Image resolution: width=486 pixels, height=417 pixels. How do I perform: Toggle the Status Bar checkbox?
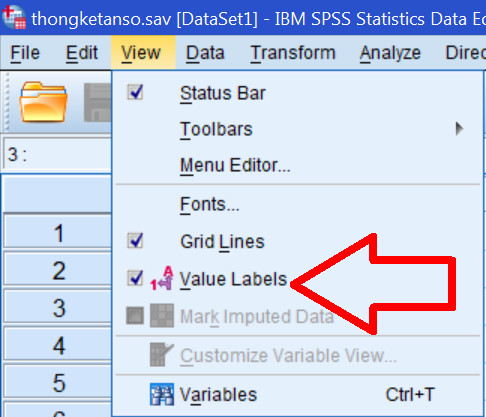[135, 92]
